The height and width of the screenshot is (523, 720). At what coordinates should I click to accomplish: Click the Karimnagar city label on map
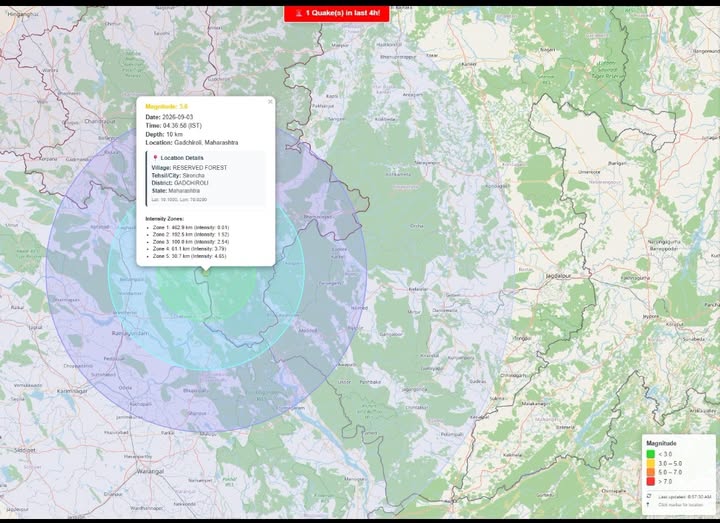click(72, 391)
